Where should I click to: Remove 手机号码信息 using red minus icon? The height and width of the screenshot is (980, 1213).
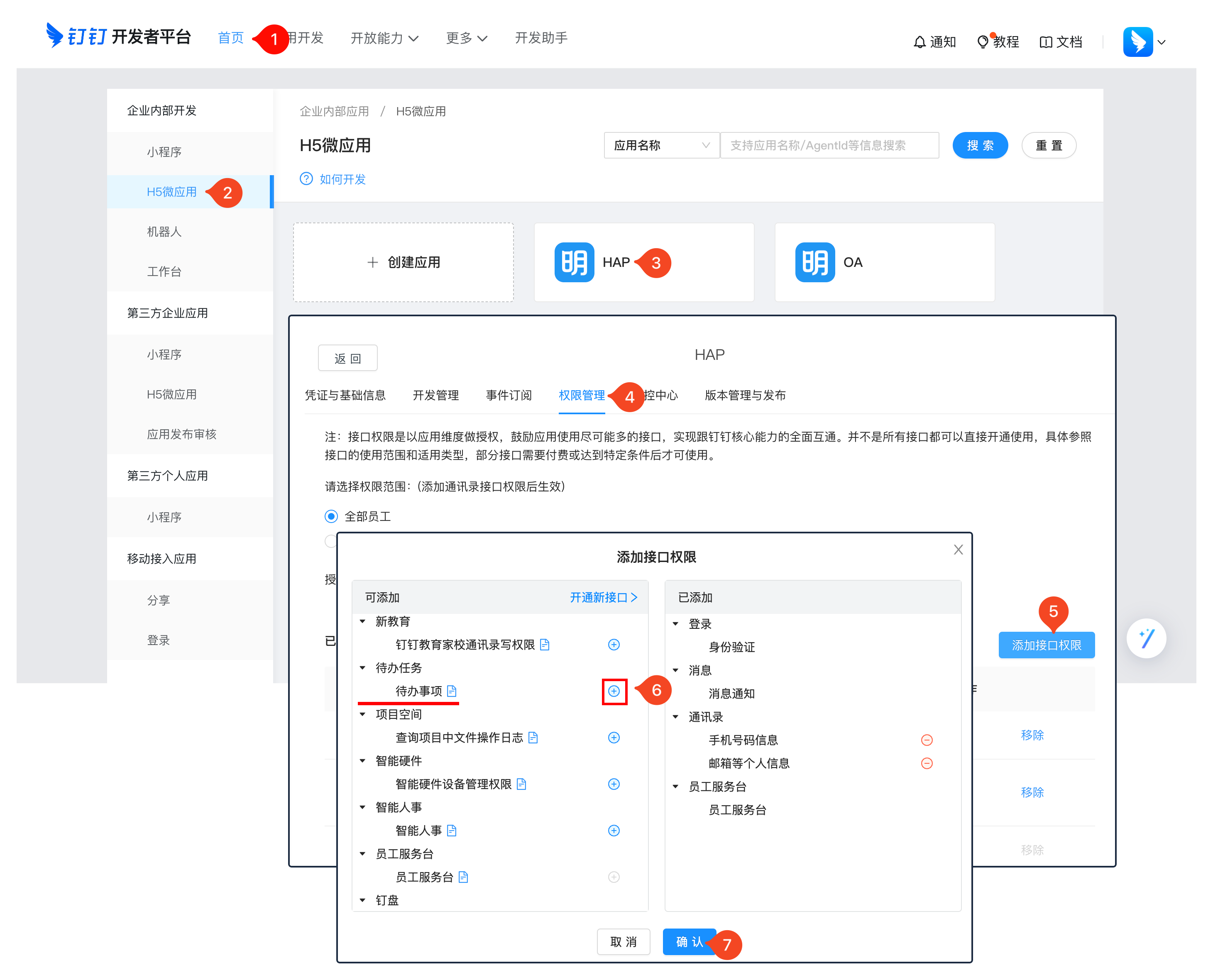point(926,740)
